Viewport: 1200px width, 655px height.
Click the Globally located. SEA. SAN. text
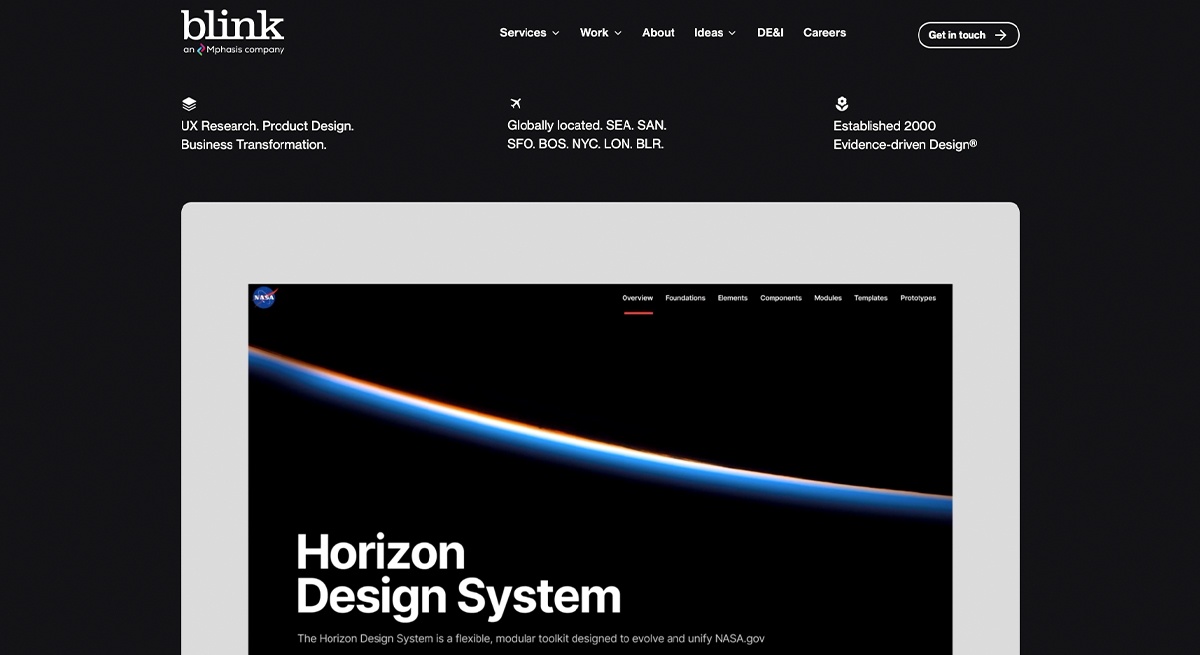tap(587, 126)
